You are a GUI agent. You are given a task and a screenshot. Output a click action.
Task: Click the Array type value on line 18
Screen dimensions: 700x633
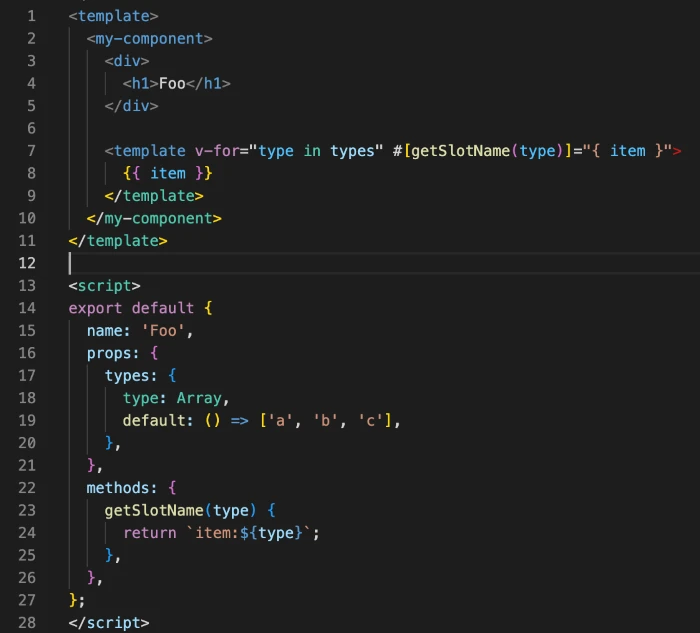click(199, 398)
